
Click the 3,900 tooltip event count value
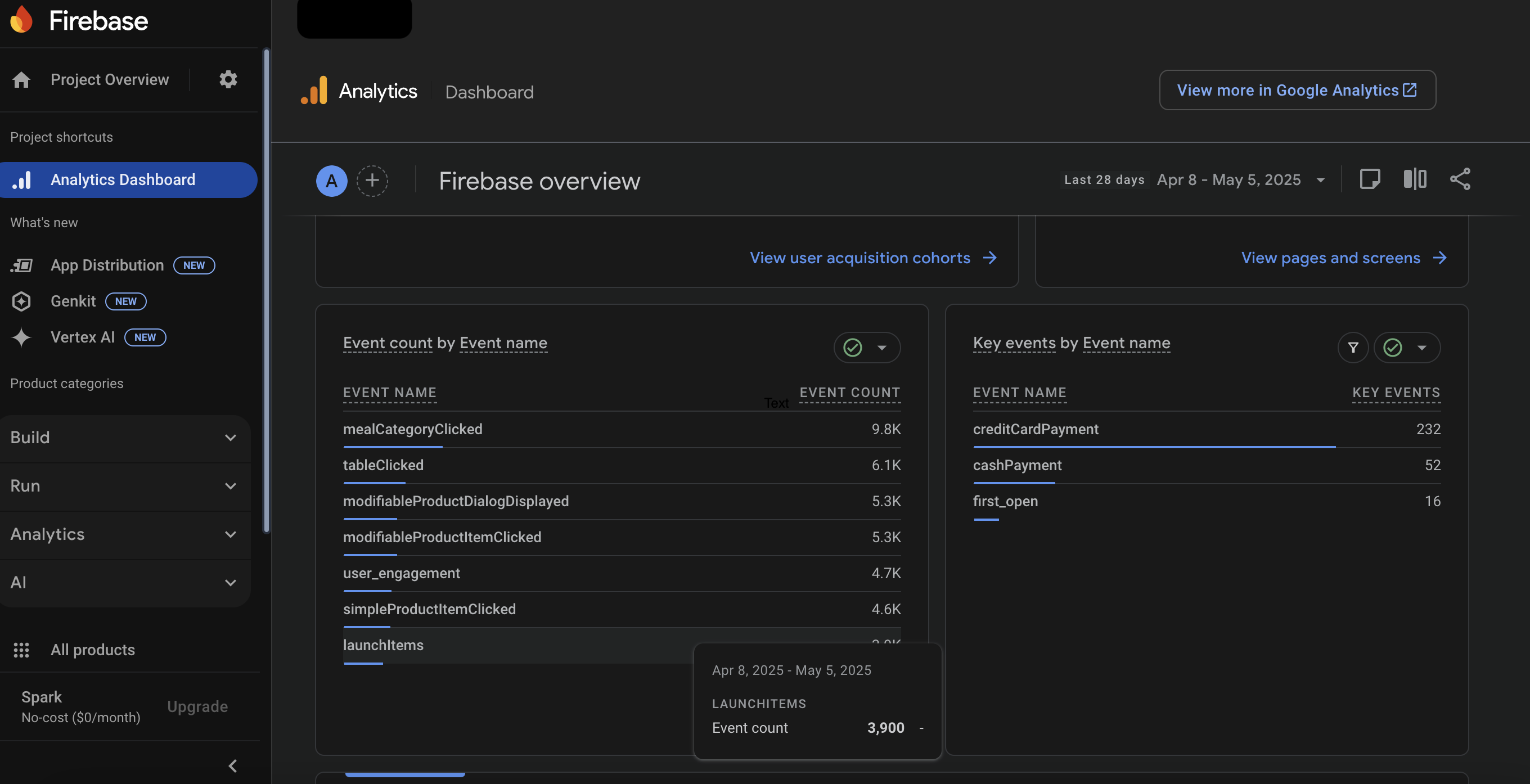[885, 728]
